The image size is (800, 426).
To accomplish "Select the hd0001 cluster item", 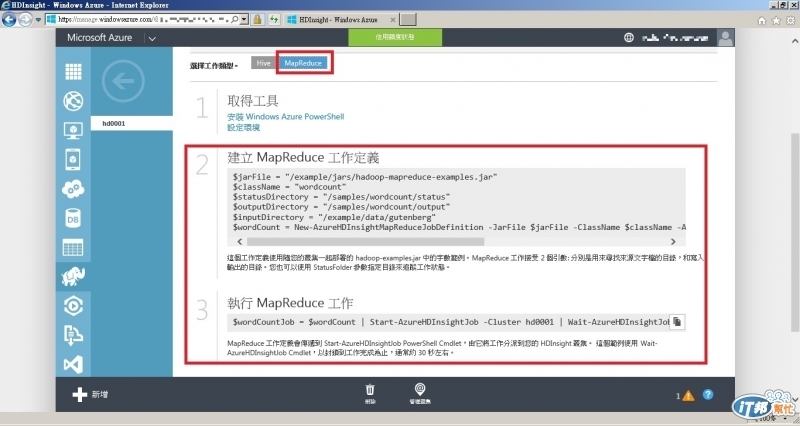I will click(x=132, y=123).
